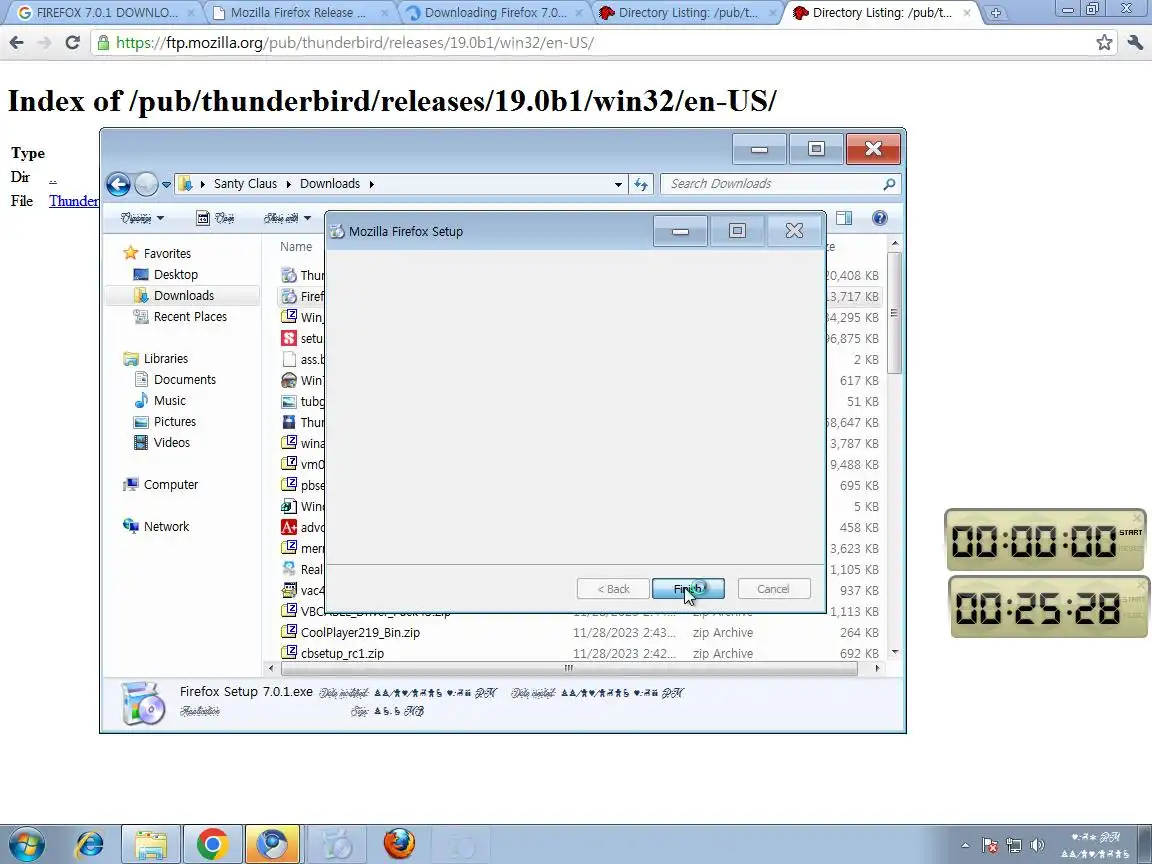This screenshot has width=1152, height=864.
Task: Click the adv PDF file icon
Action: pos(289,528)
